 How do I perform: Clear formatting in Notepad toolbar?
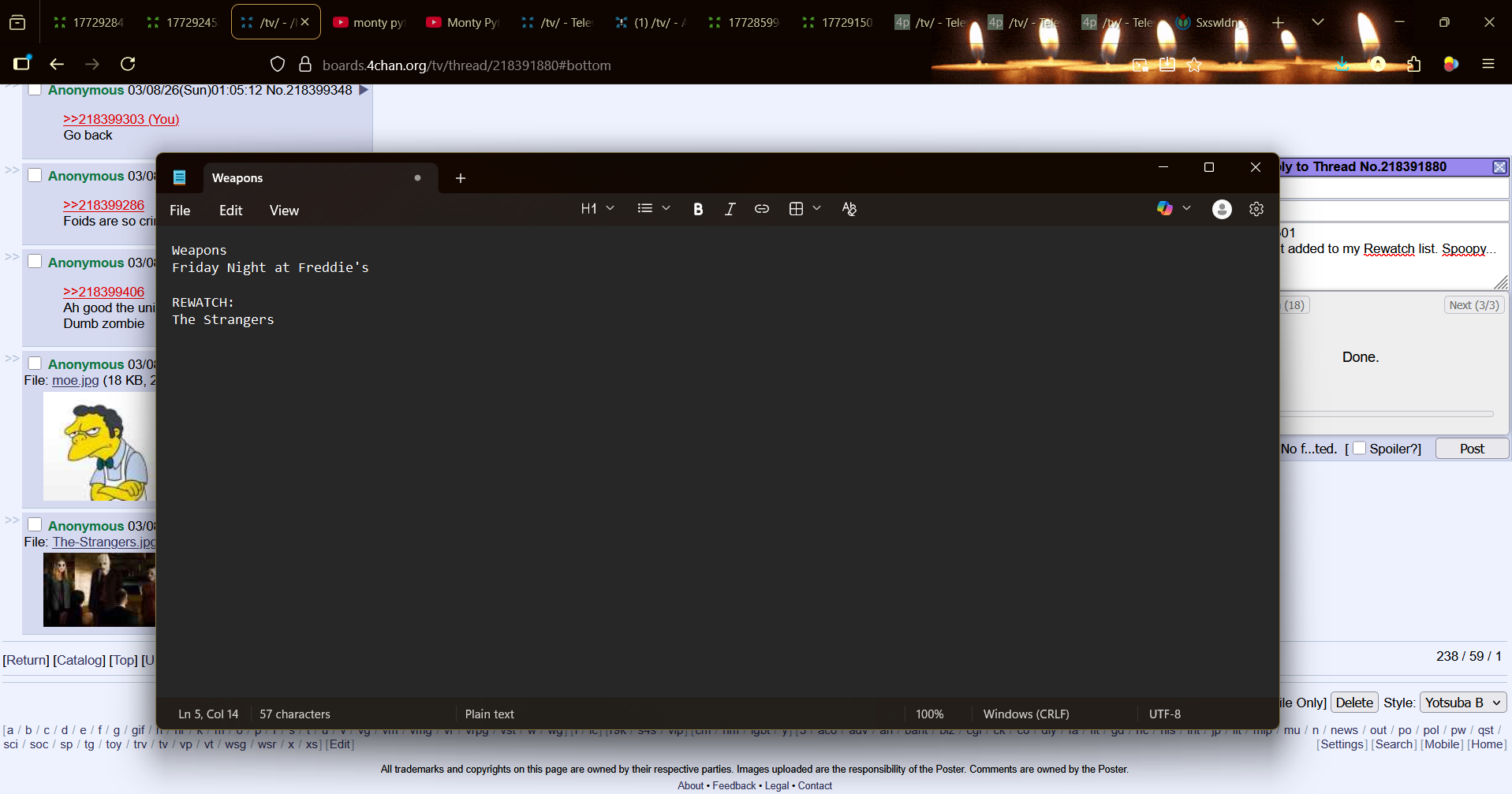click(849, 209)
